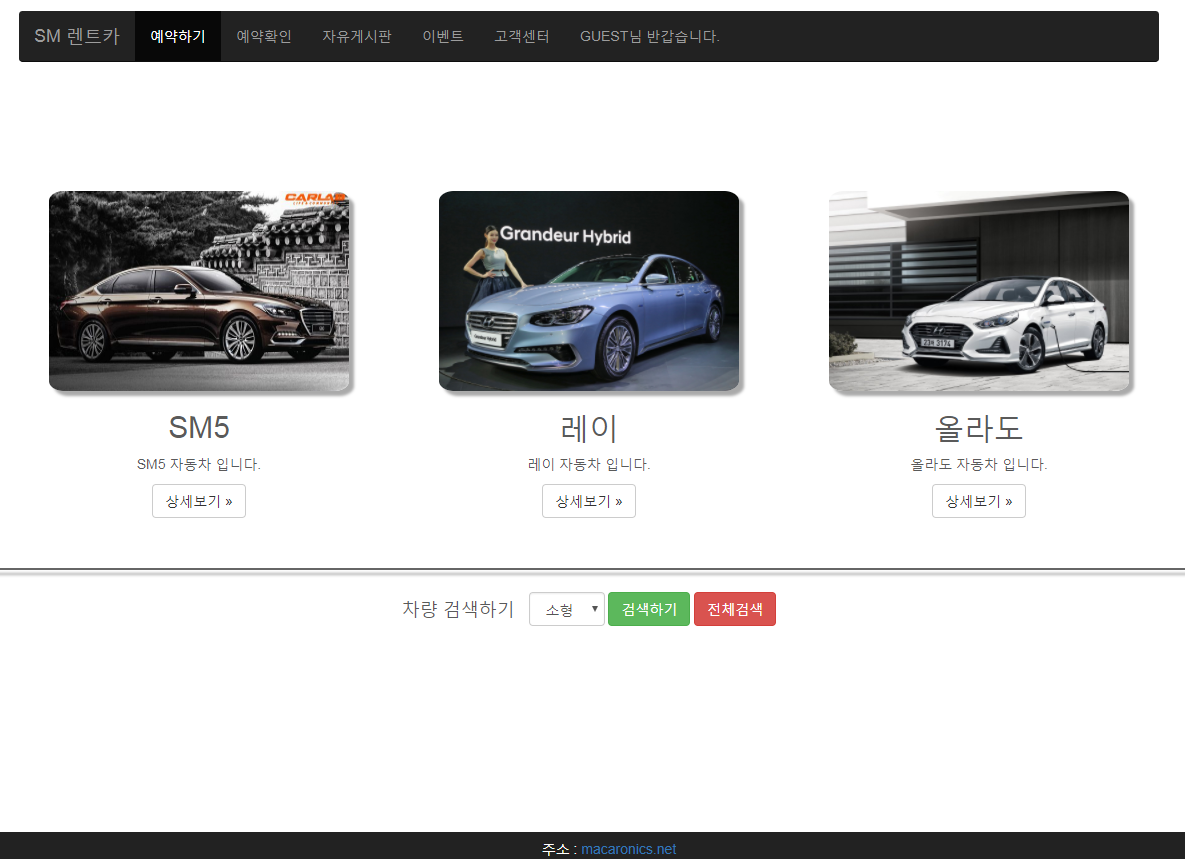This screenshot has width=1185, height=859.
Task: Click the blue Grandeur Hybrid car image
Action: click(x=589, y=291)
